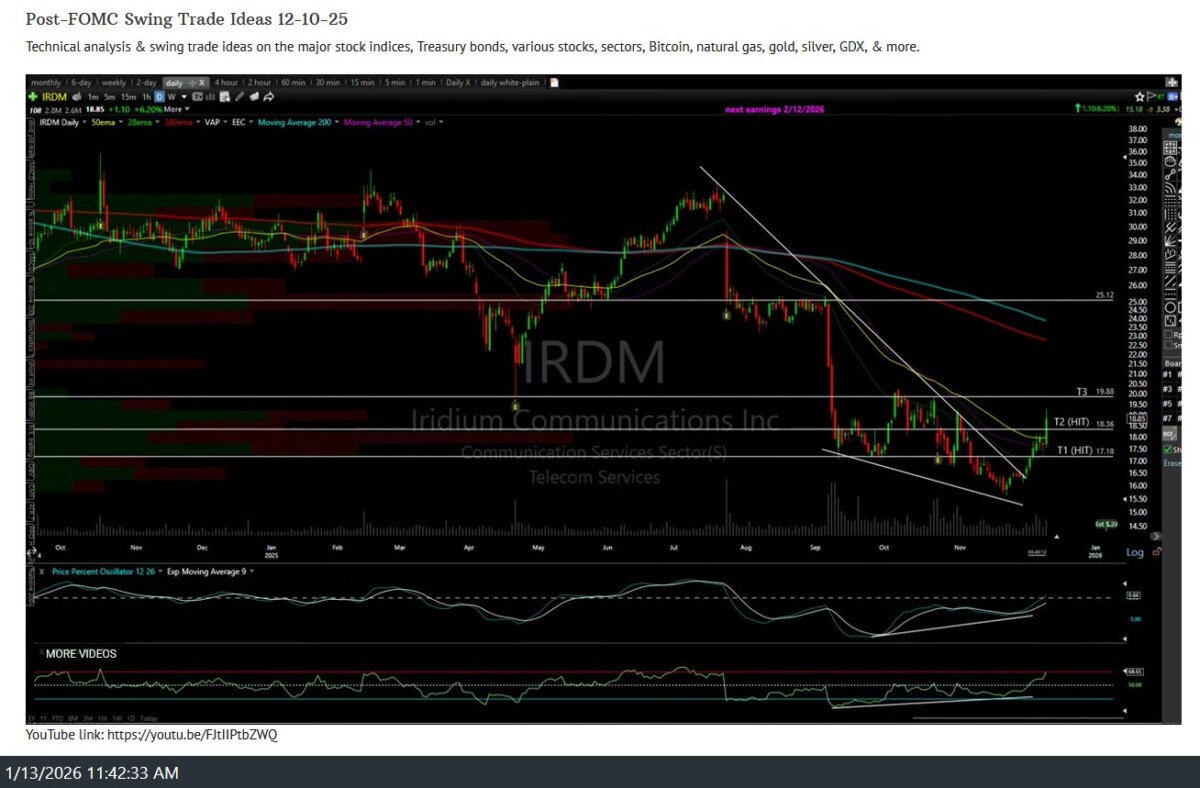Select the pencil drawing tool icon

tap(238, 96)
